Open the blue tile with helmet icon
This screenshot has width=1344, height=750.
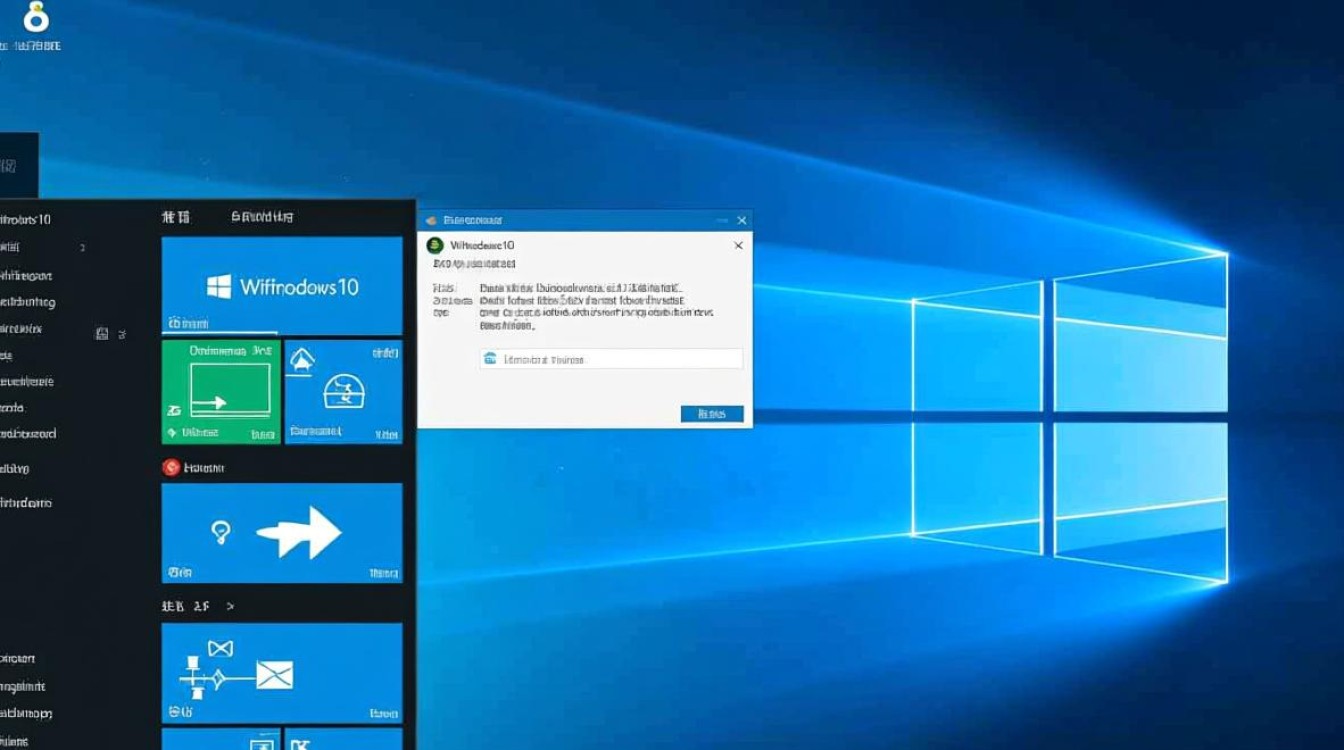343,391
